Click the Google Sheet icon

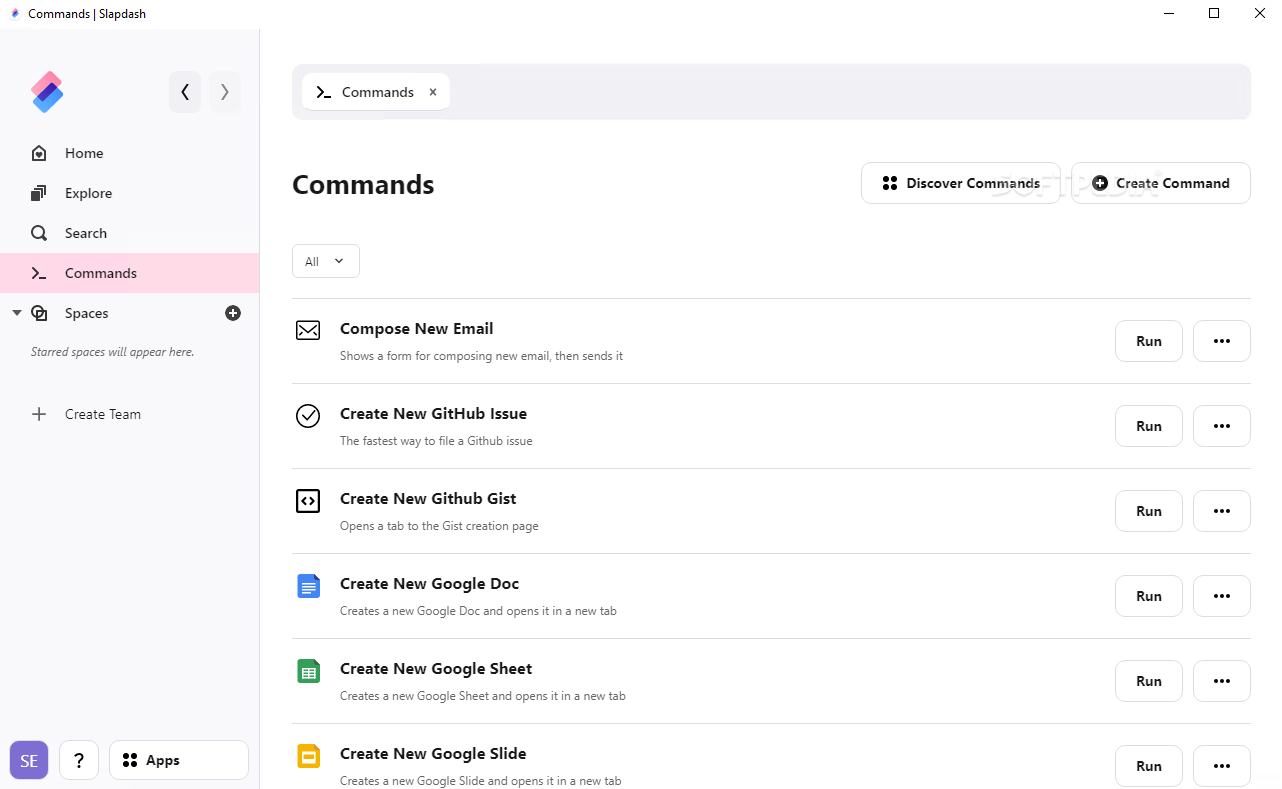click(308, 671)
